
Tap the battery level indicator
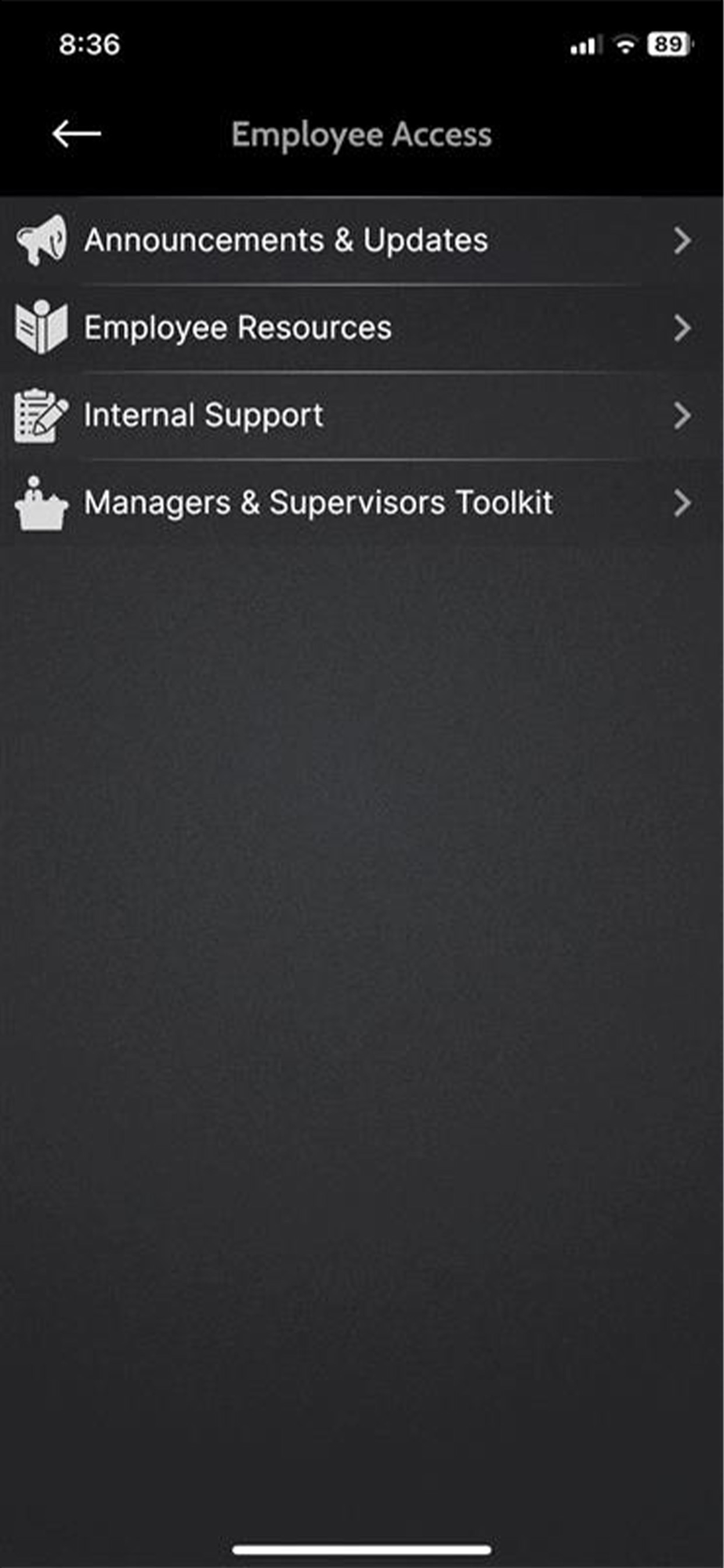tap(670, 45)
